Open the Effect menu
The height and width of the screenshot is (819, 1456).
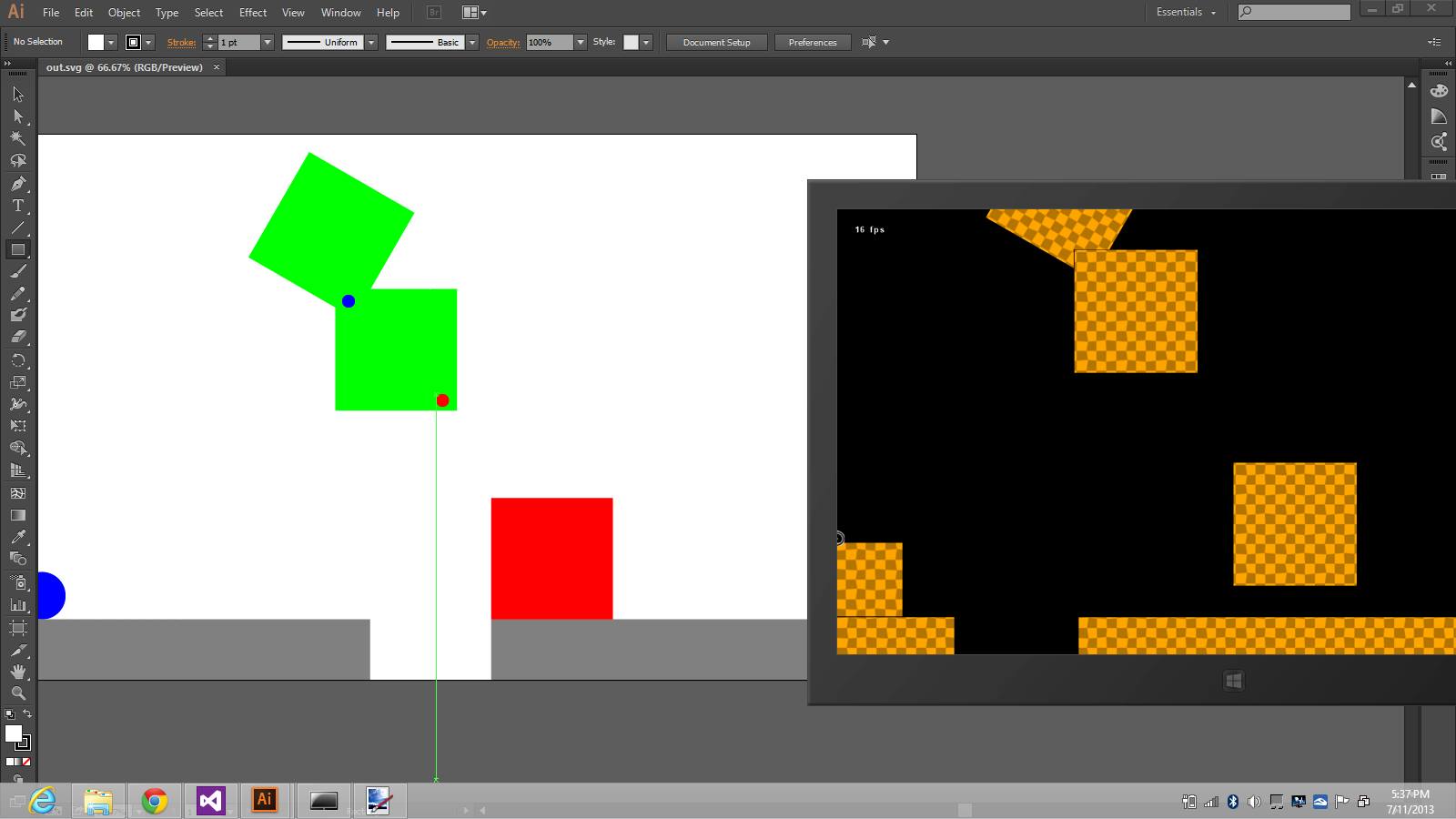253,13
